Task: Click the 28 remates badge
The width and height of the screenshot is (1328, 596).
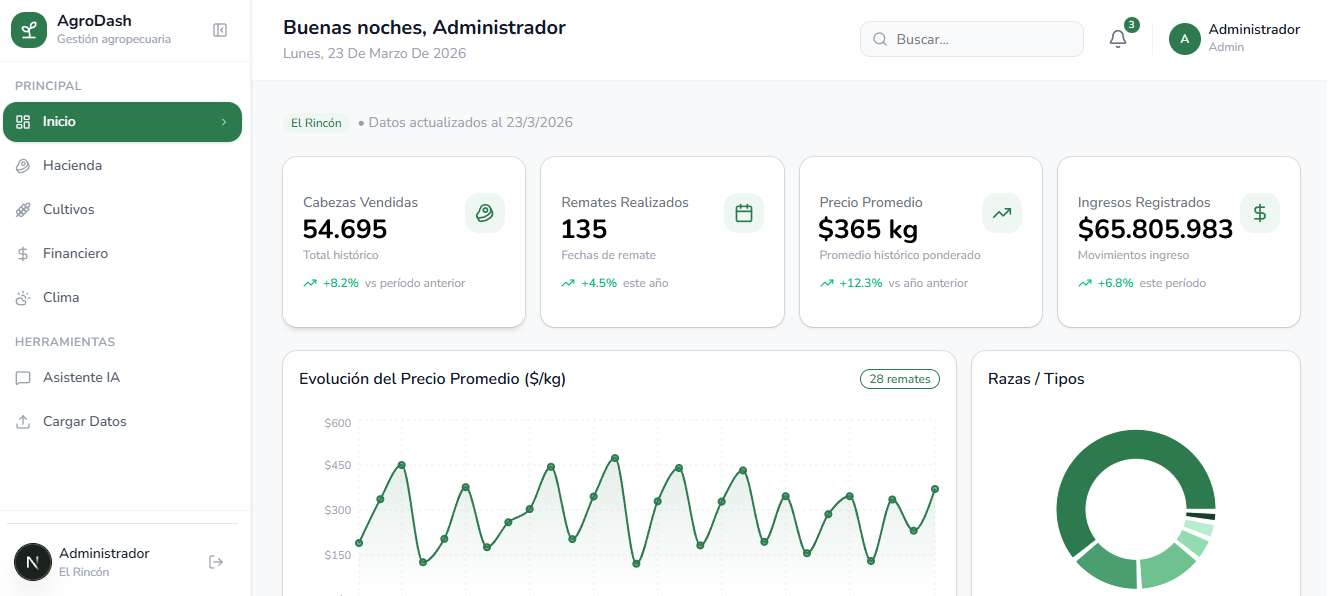Action: (x=899, y=379)
